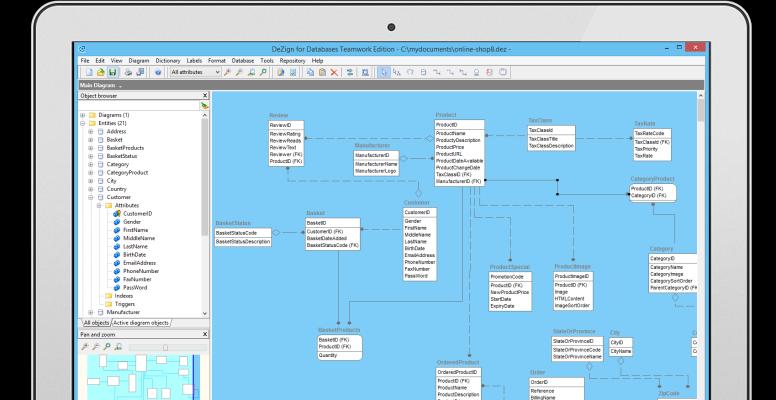Click the green magnifier toolbar icon
The width and height of the screenshot is (776, 400).
coord(263,72)
